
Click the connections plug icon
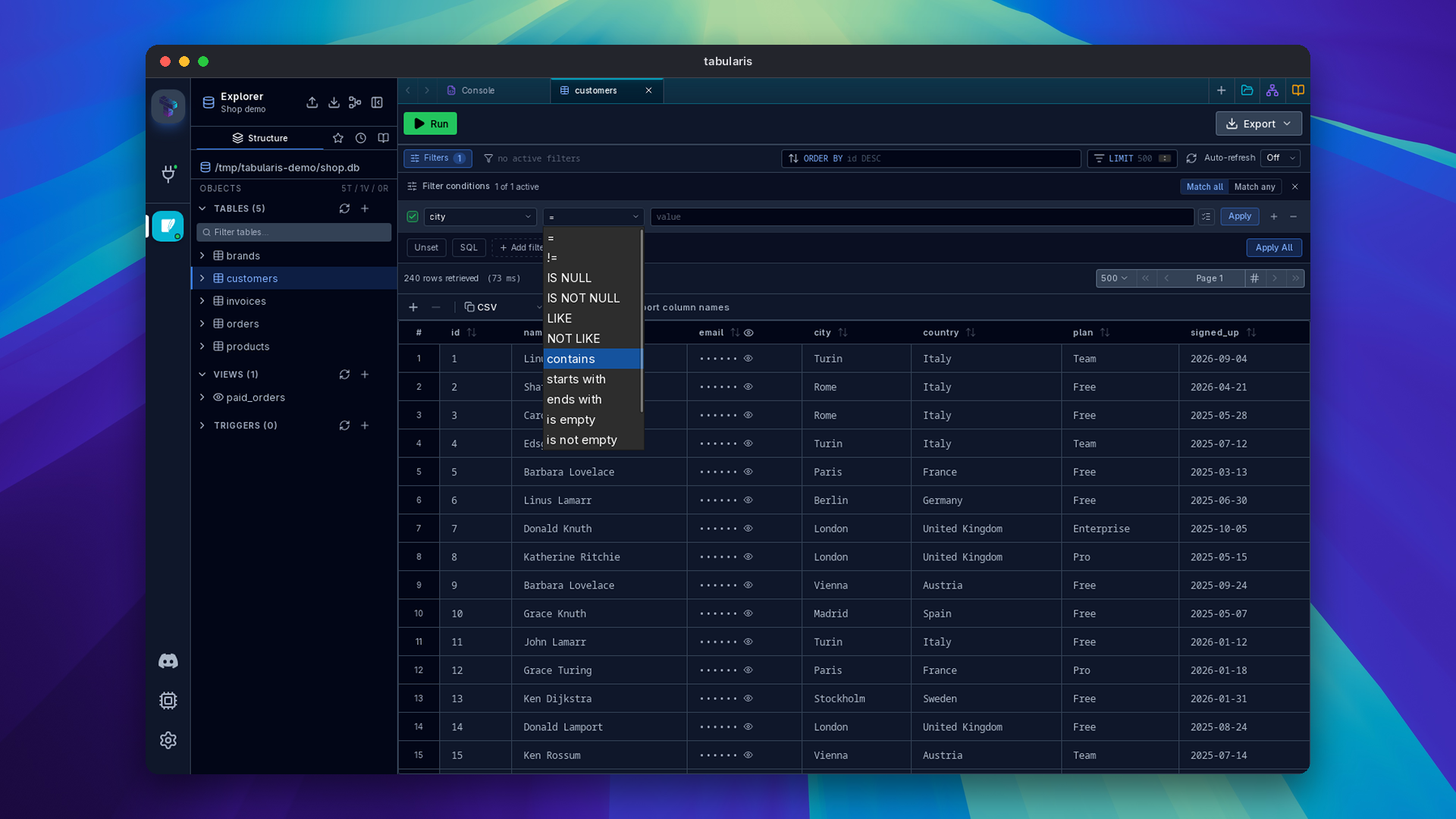tap(168, 174)
